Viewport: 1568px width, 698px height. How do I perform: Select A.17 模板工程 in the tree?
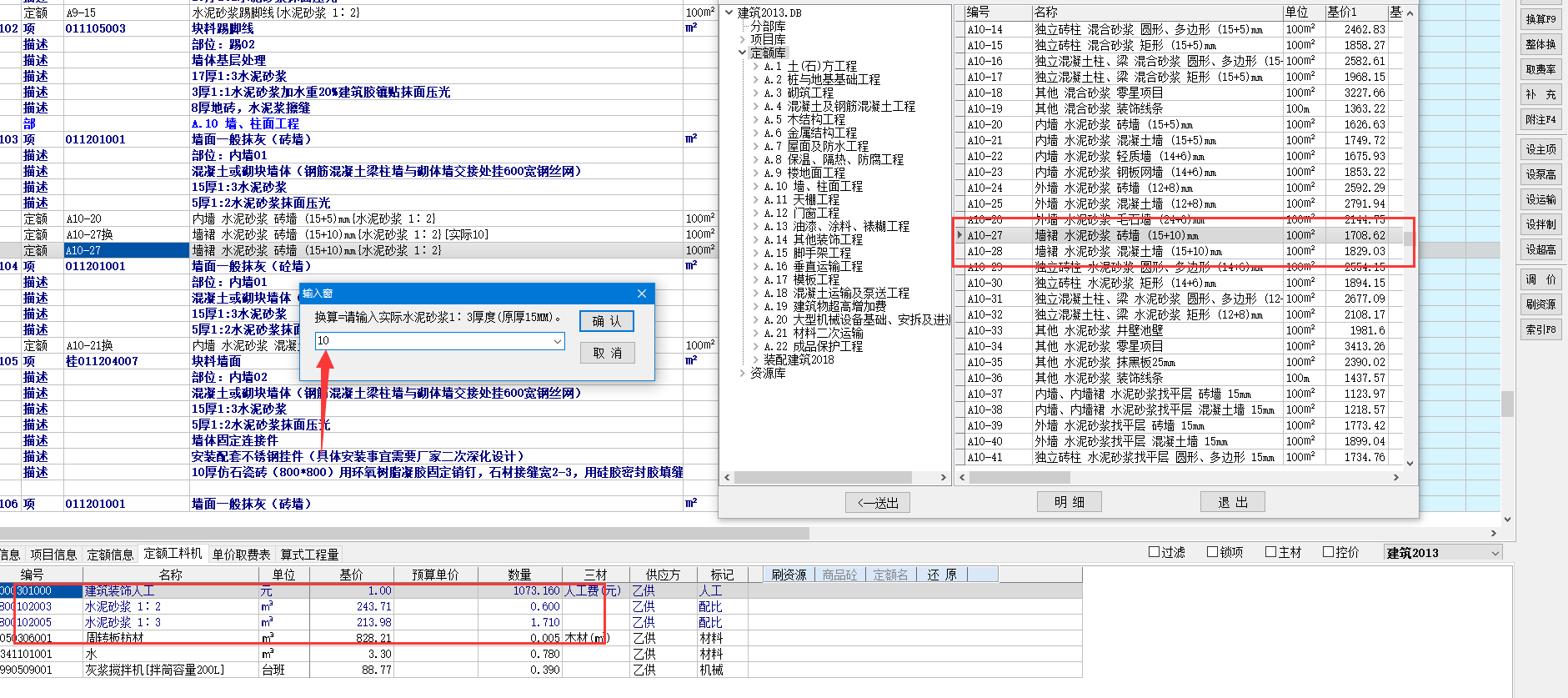coord(801,279)
